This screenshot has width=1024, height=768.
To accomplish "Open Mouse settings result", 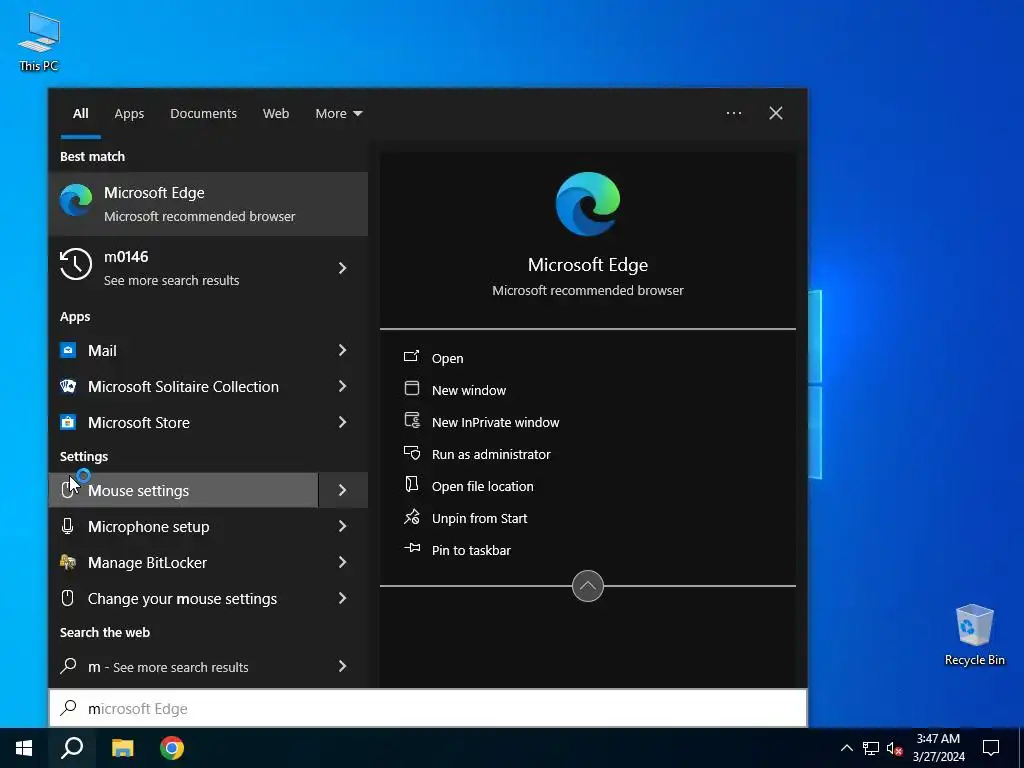I will [183, 490].
